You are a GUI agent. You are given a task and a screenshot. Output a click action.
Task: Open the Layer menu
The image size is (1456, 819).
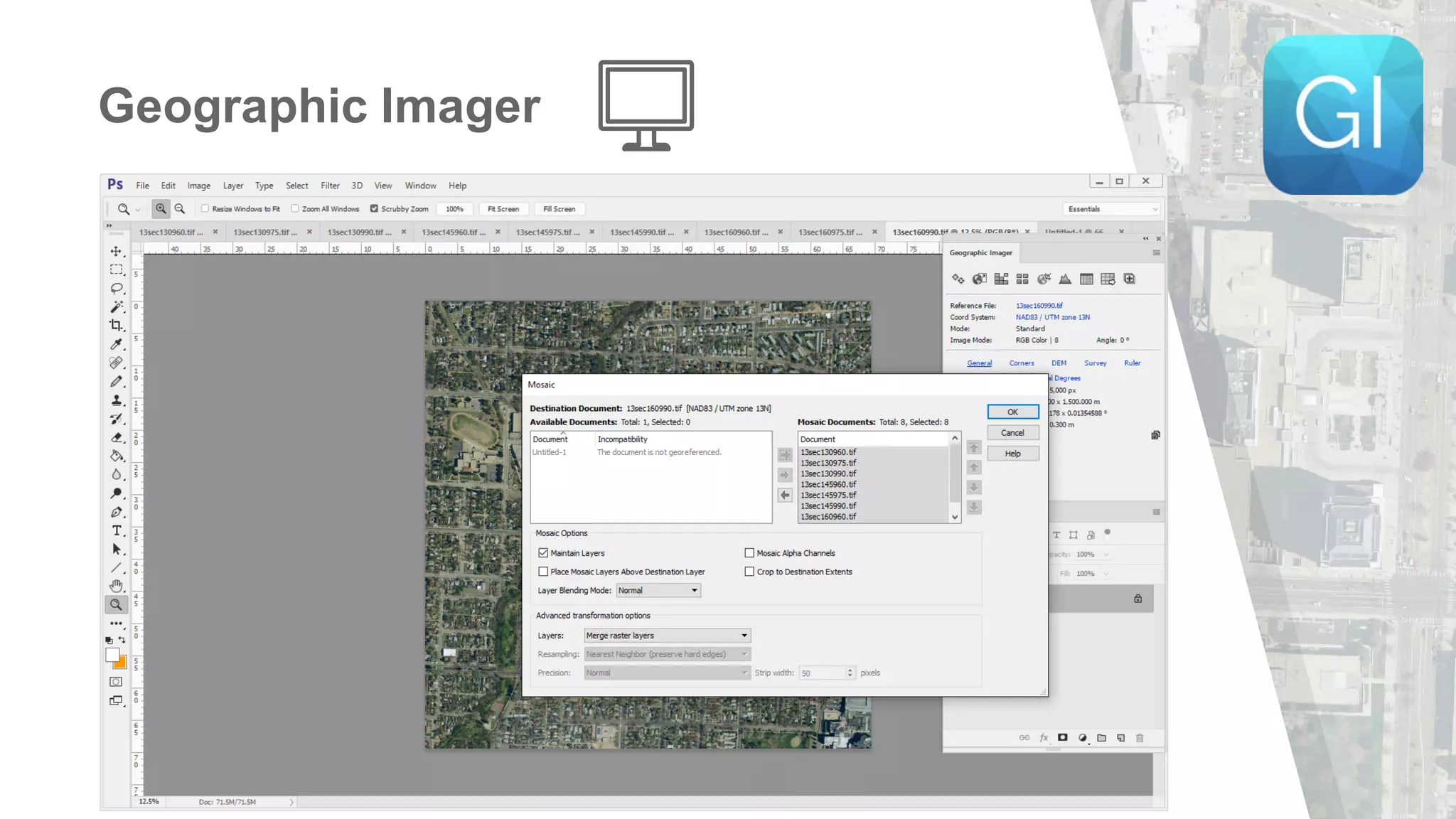[x=232, y=186]
